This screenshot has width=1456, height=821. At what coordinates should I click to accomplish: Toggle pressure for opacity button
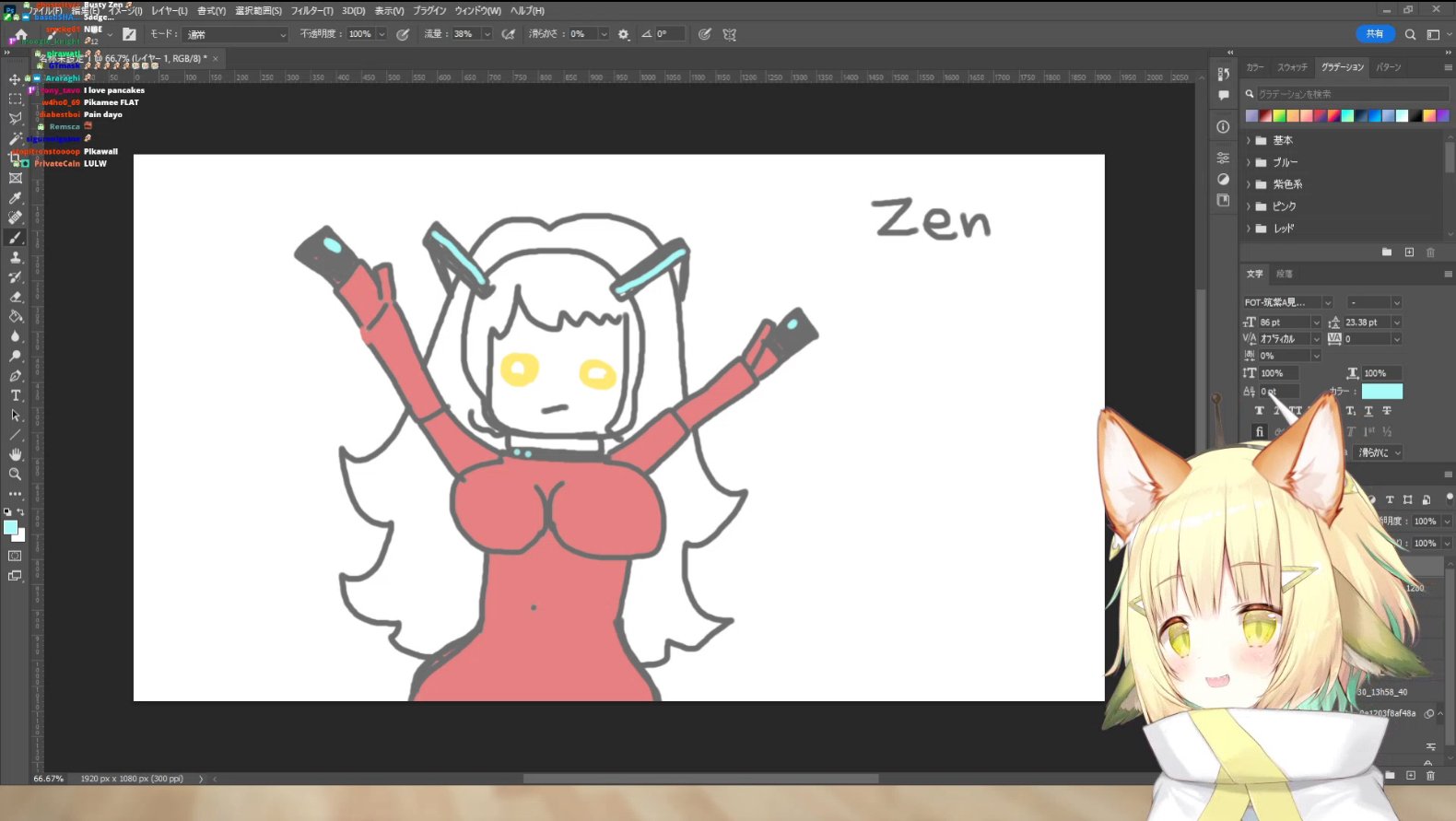point(403,34)
